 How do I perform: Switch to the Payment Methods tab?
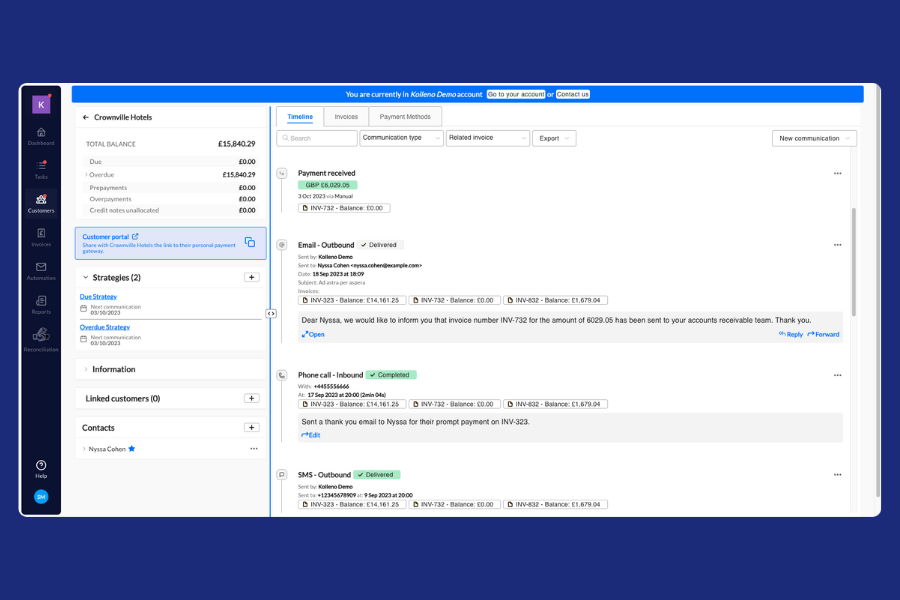[405, 117]
